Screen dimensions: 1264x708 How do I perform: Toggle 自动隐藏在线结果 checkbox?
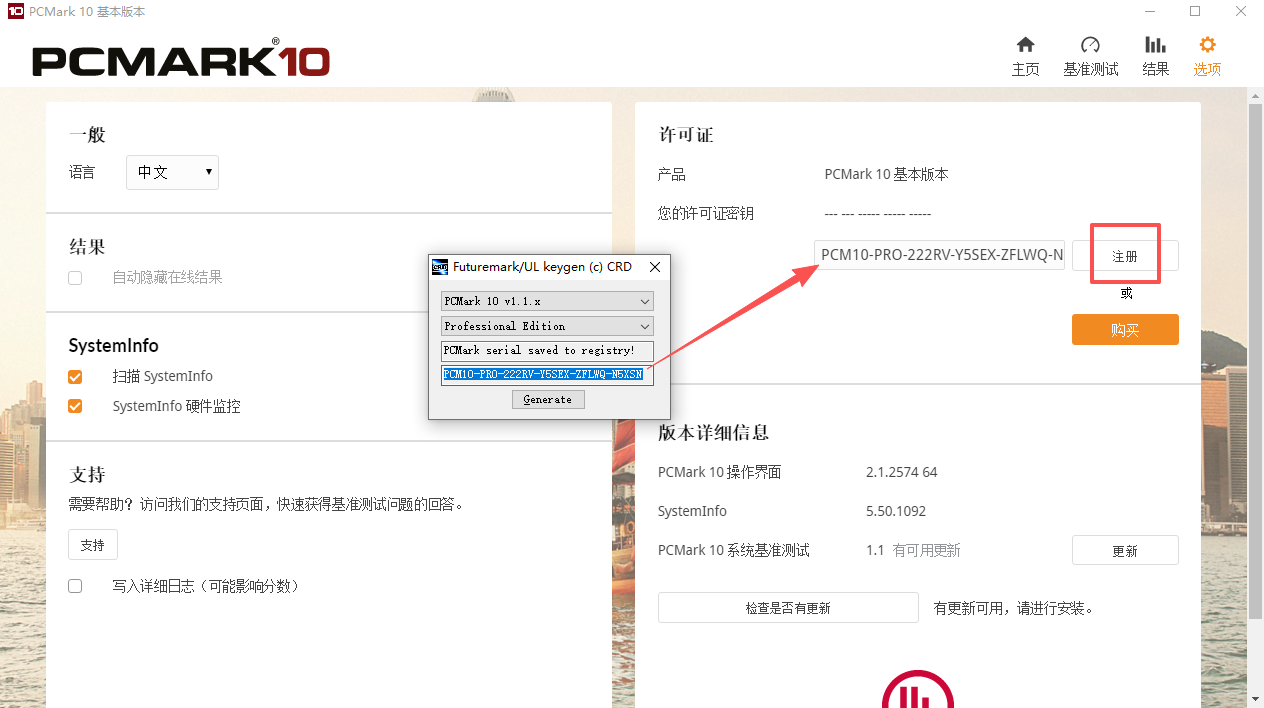pos(75,278)
